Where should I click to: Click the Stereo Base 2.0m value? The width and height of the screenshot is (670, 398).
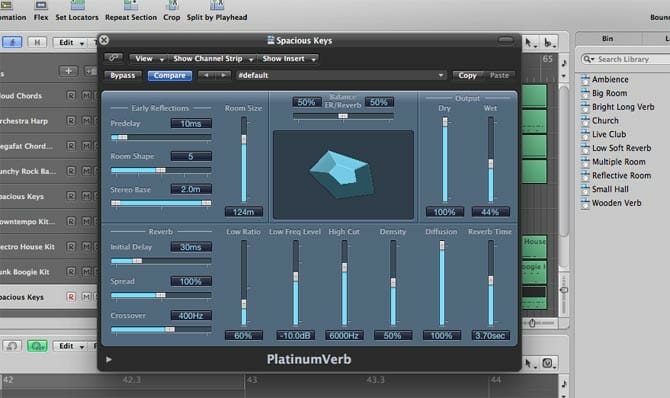click(x=191, y=189)
